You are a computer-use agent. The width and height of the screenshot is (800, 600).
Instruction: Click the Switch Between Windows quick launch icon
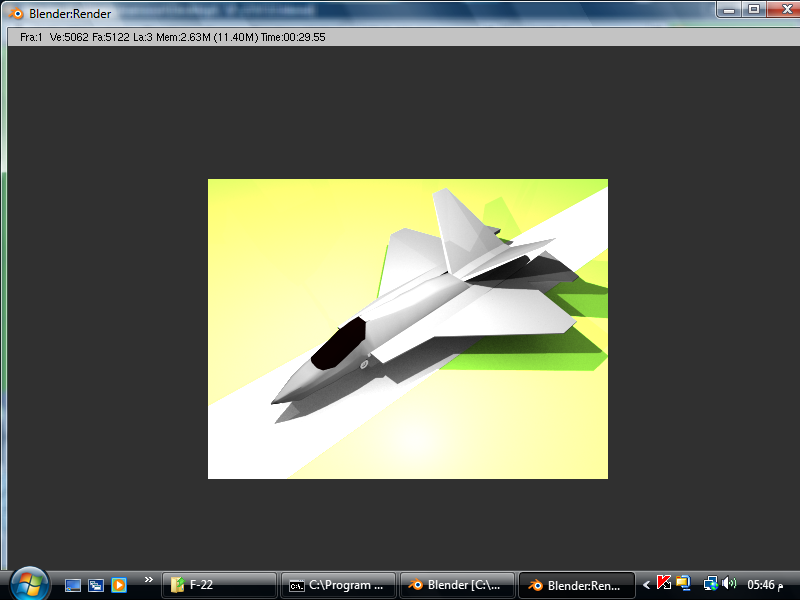tap(96, 585)
